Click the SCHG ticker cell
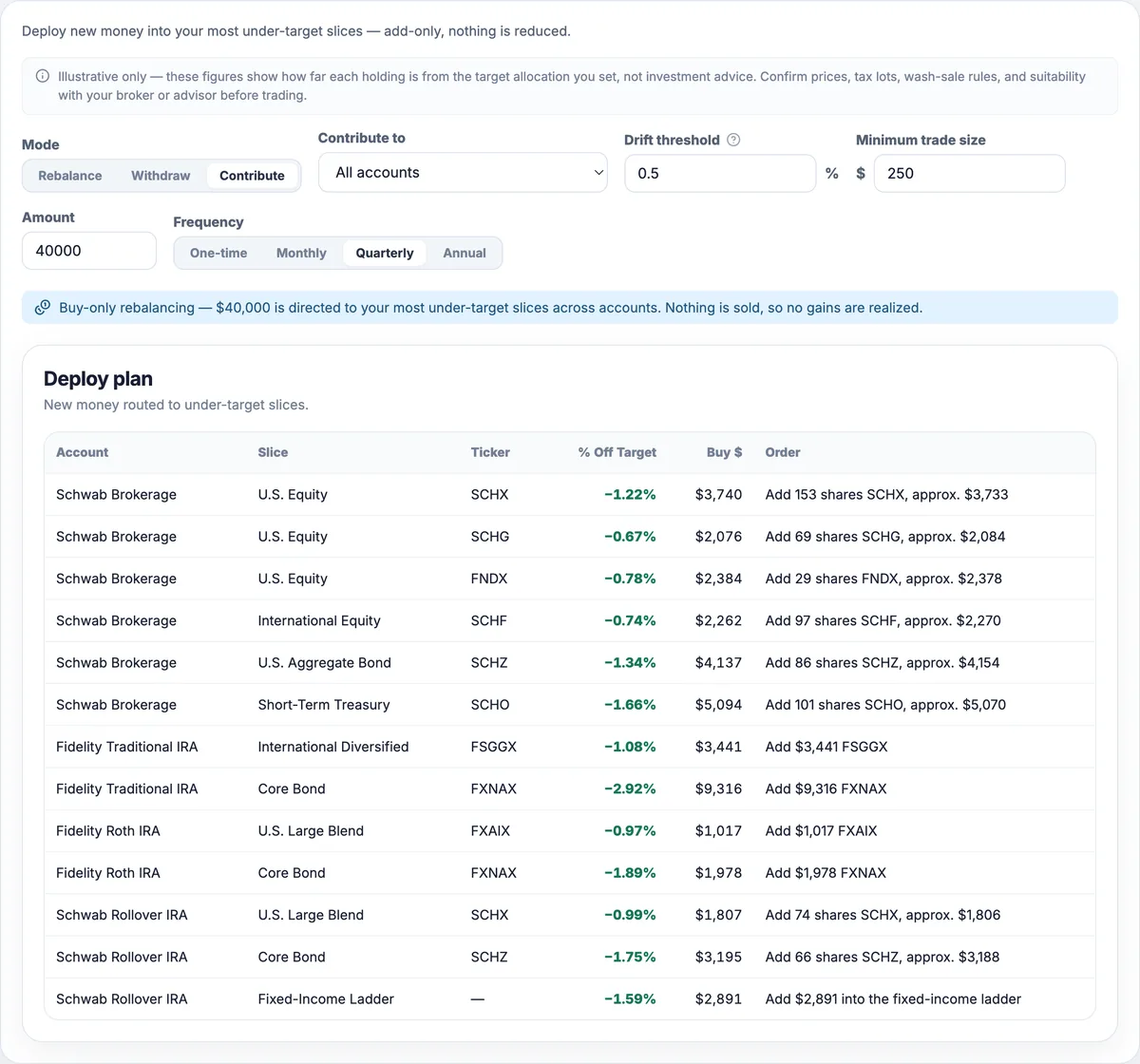Viewport: 1140px width, 1064px height. pos(490,537)
